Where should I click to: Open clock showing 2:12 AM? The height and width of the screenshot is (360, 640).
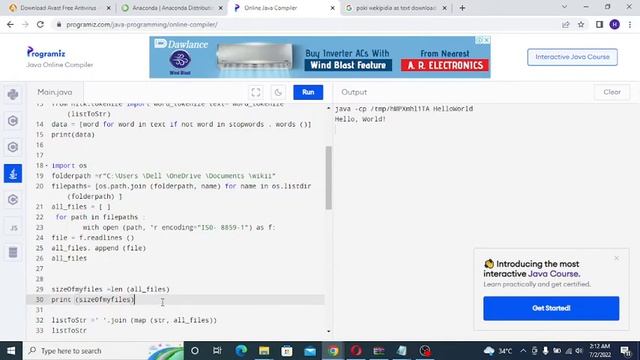599,351
